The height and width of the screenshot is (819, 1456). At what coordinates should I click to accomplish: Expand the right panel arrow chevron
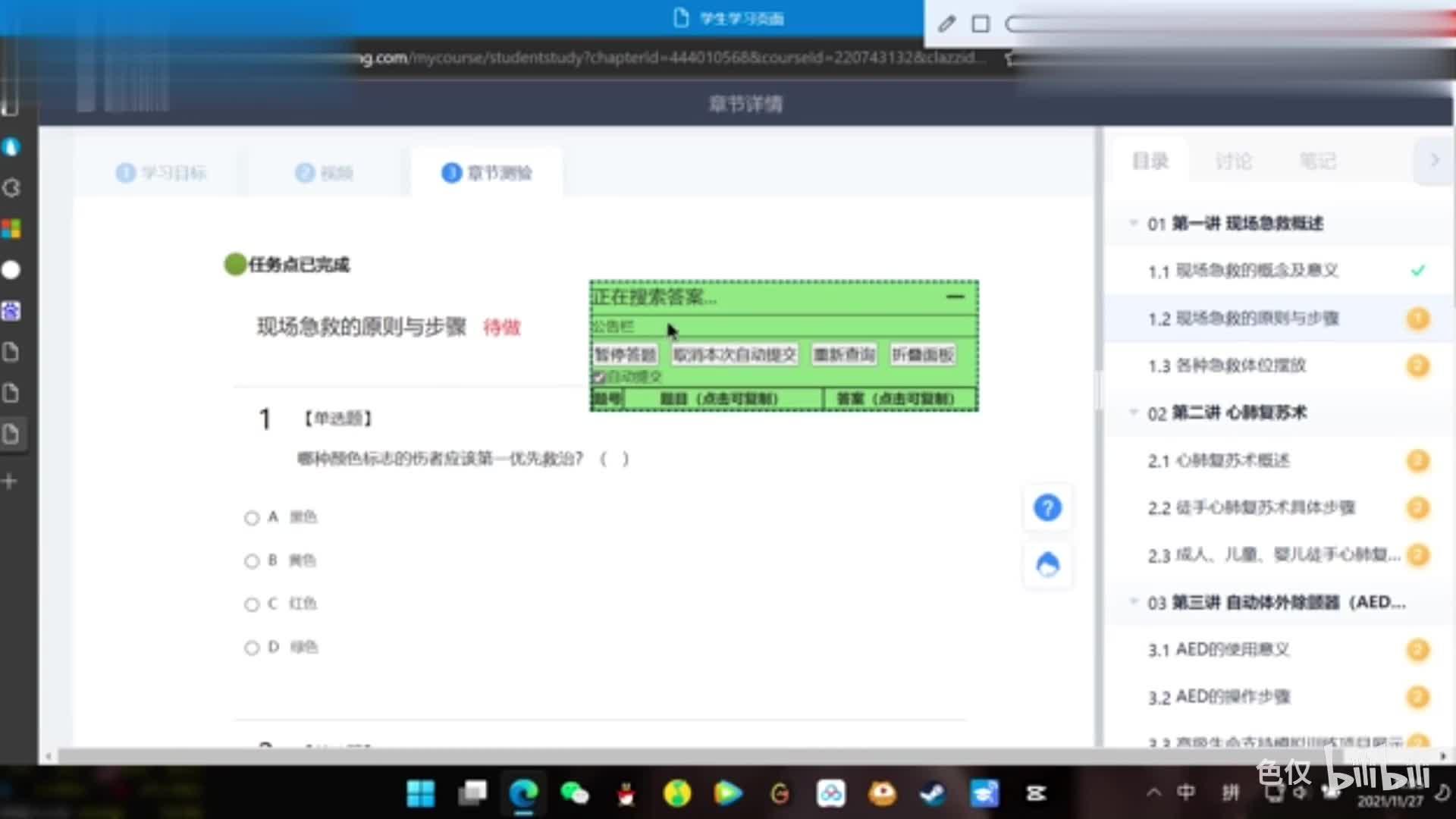(1434, 160)
